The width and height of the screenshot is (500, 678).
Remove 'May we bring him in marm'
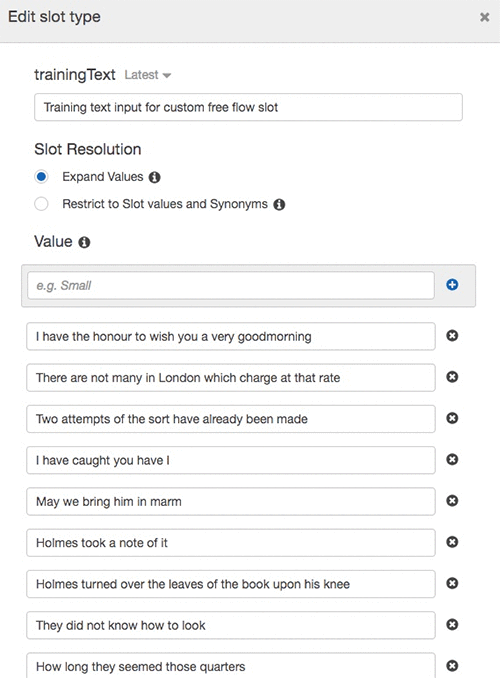tap(452, 501)
